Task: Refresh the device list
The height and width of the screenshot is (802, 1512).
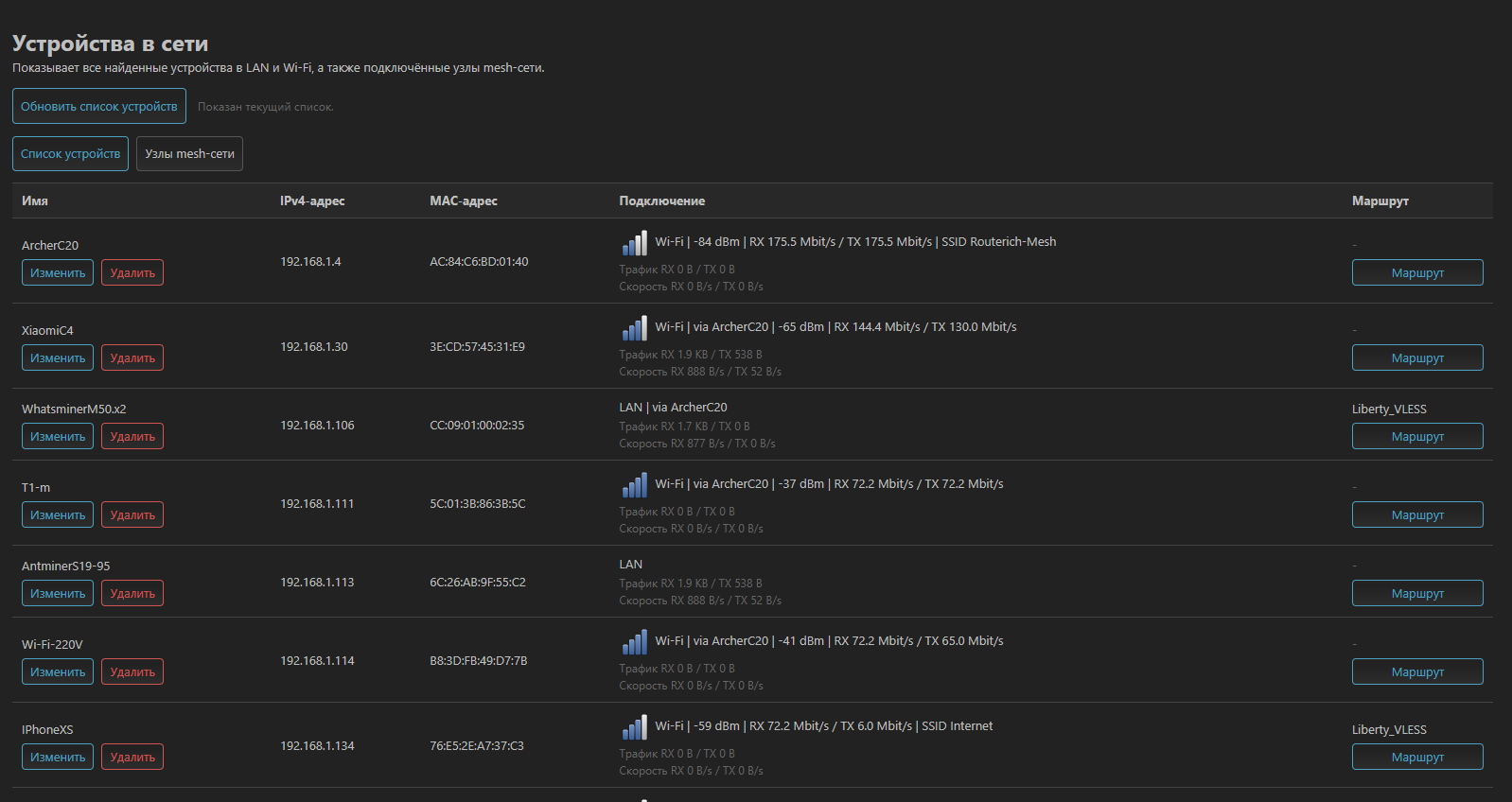Action: coord(99,106)
